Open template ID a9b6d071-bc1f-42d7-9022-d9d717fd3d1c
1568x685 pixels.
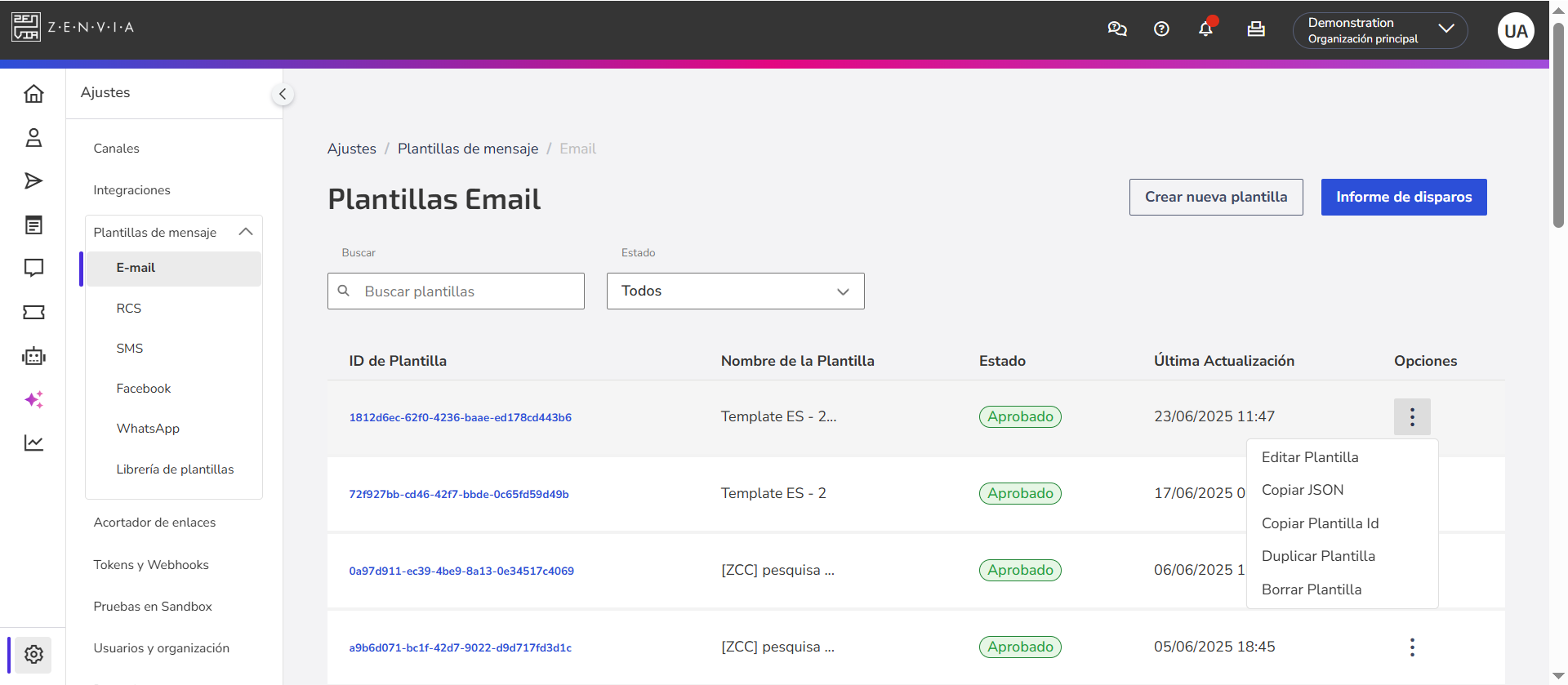coord(461,647)
